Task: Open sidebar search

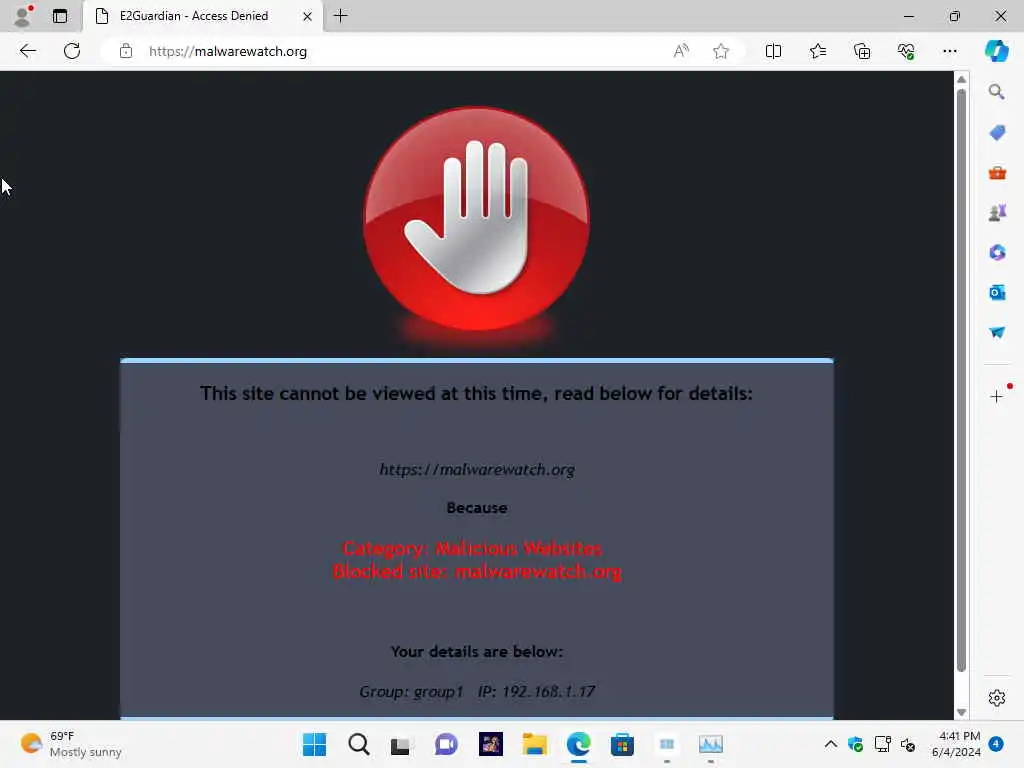Action: click(x=997, y=91)
